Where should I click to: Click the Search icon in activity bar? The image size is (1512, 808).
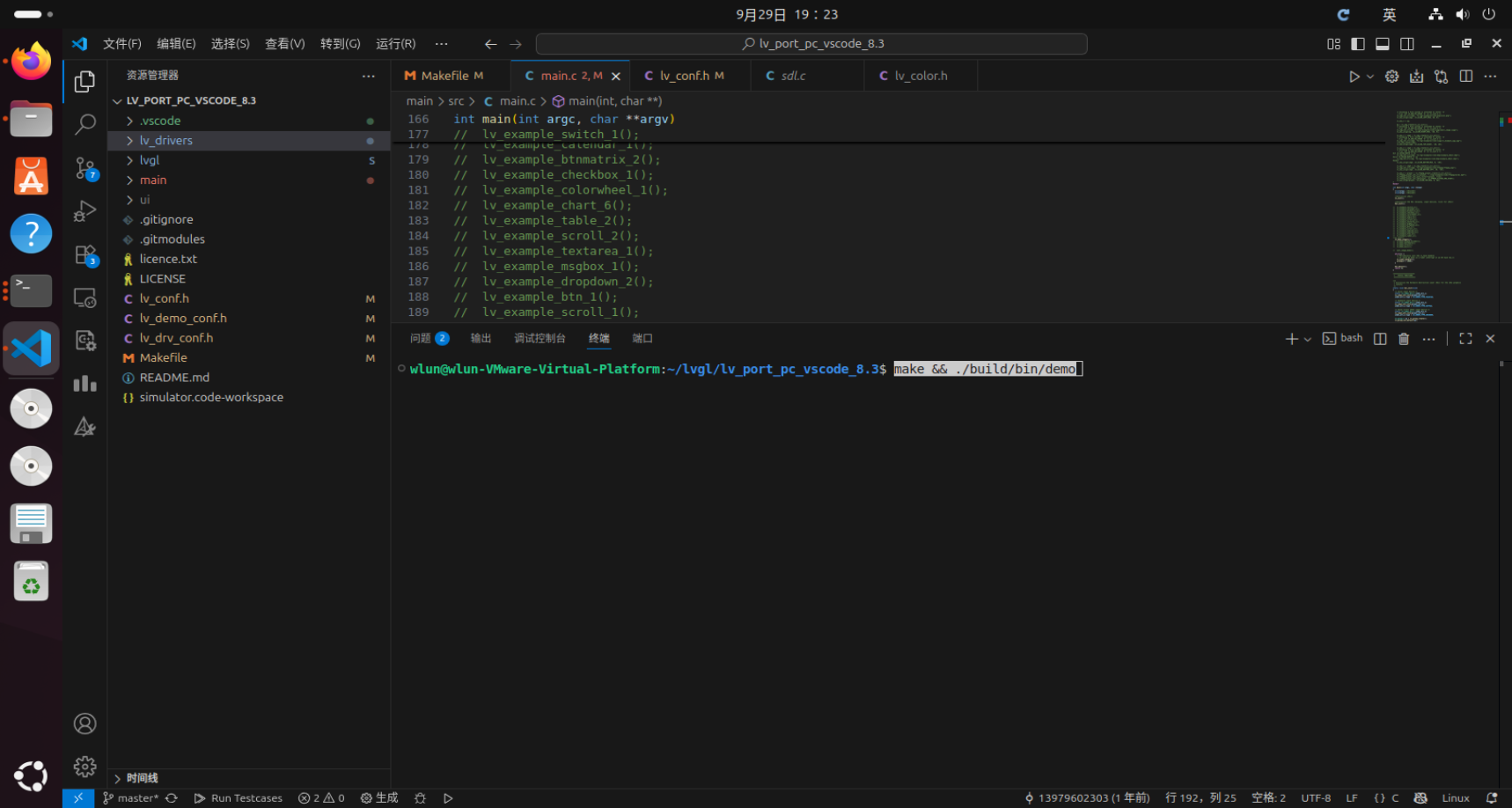(x=84, y=125)
